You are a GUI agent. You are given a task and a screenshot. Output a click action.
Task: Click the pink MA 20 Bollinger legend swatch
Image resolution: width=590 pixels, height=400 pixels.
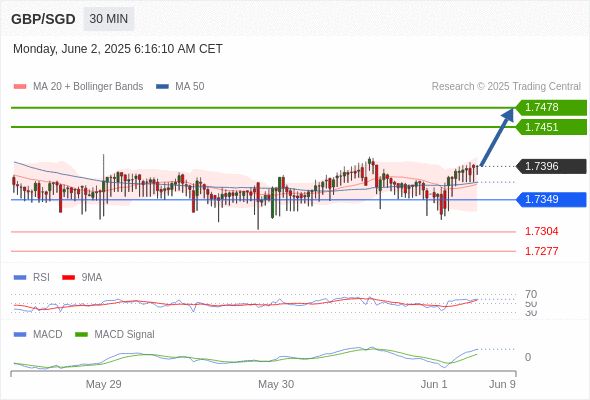pyautogui.click(x=20, y=87)
